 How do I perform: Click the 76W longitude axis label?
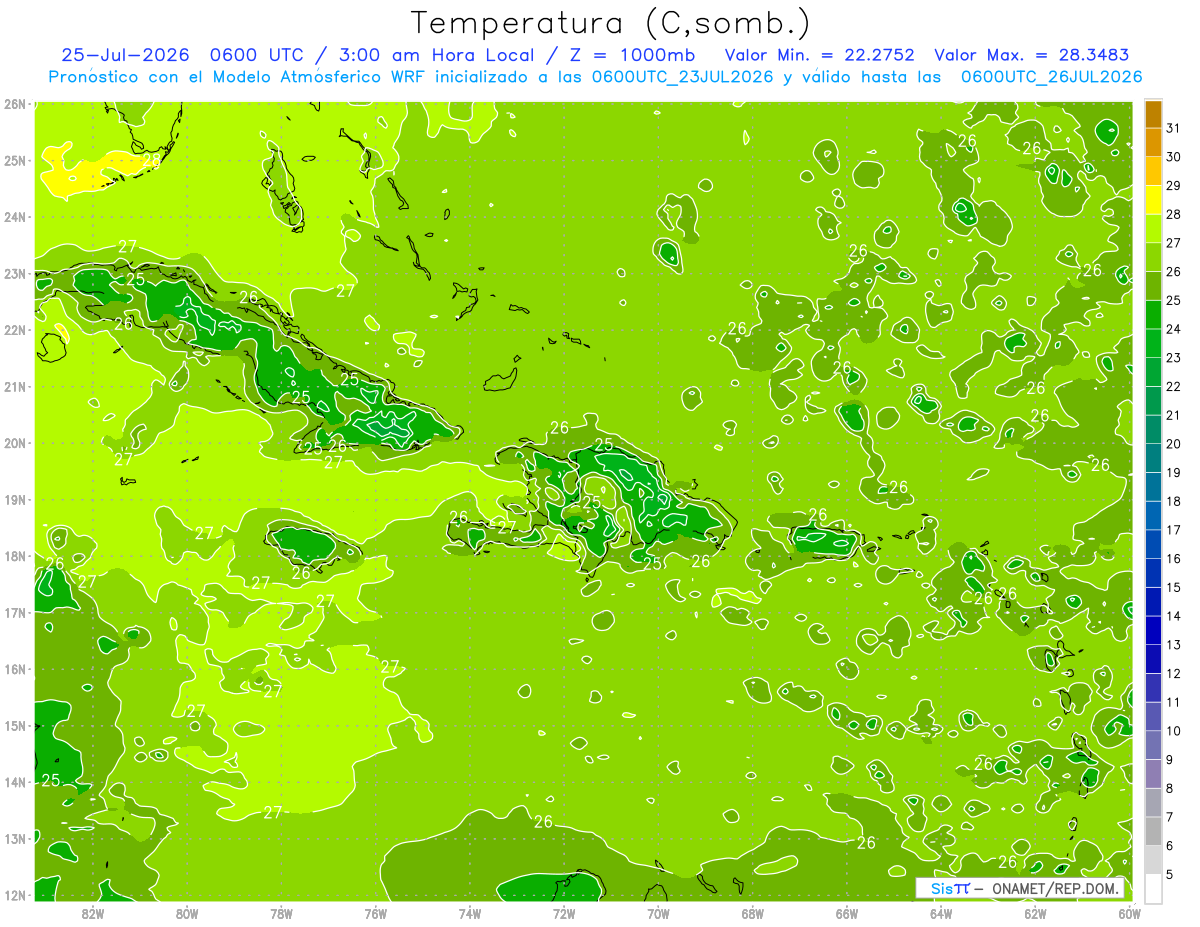point(375,914)
